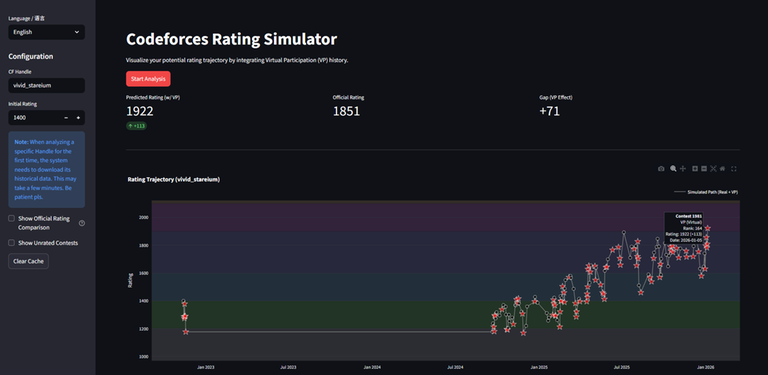Click the Jul 2023 x-axis label
Image resolution: width=768 pixels, height=375 pixels.
tap(288, 366)
